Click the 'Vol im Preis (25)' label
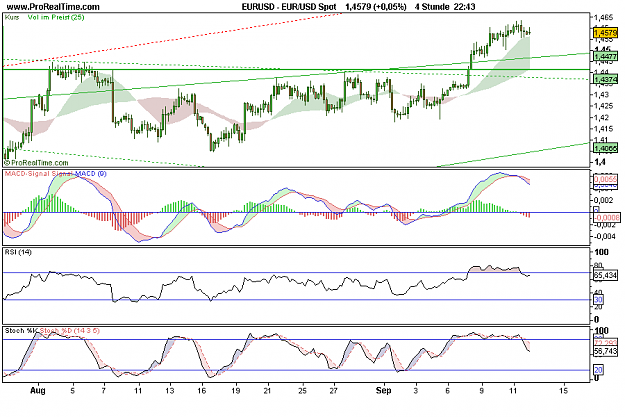The height and width of the screenshot is (417, 625). 56,17
